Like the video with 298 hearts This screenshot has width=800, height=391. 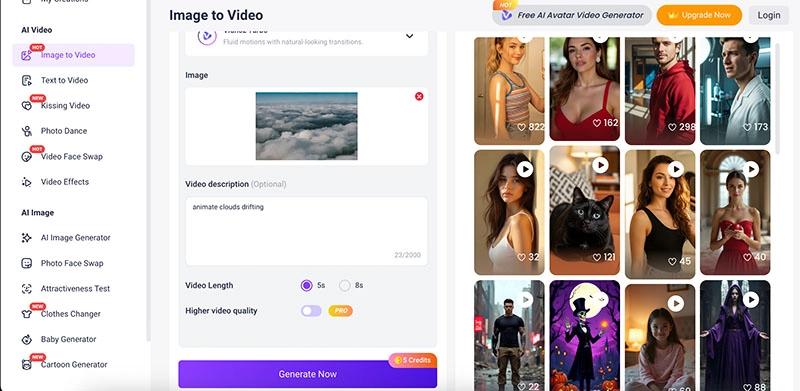pyautogui.click(x=672, y=127)
